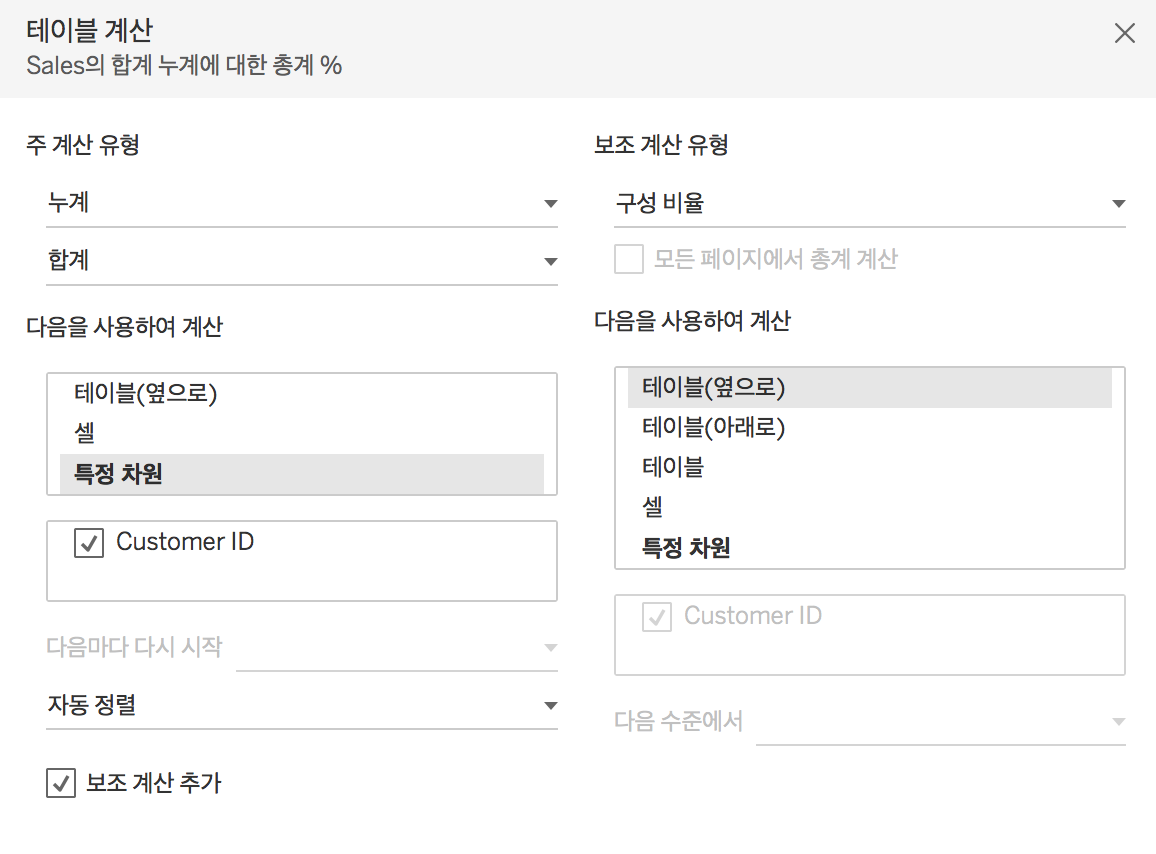Select 테이블(옆으로) in the primary compute list
Image resolution: width=1156 pixels, height=854 pixels.
(x=146, y=394)
